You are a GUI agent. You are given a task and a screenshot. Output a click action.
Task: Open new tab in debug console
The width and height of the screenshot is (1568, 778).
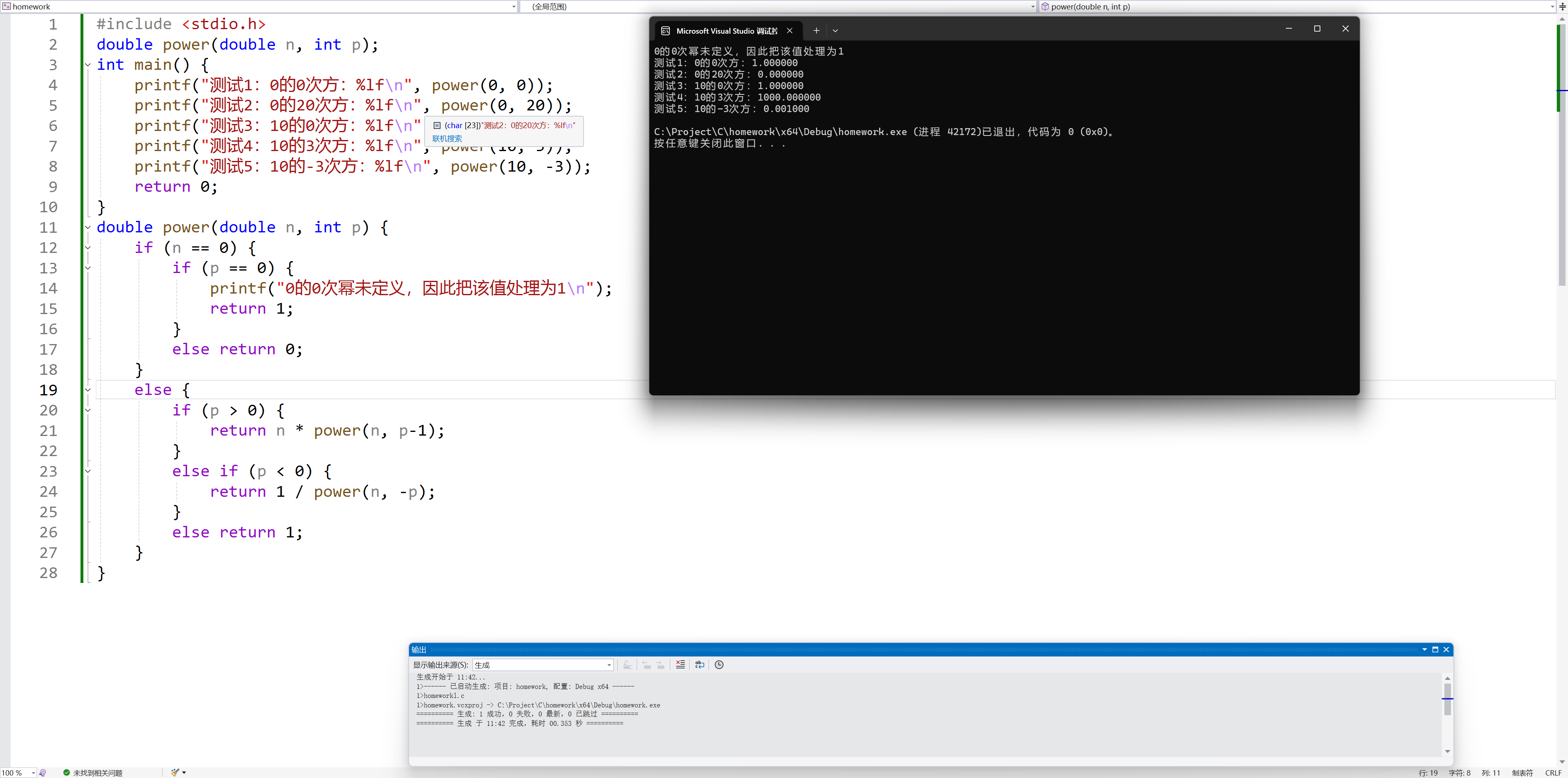click(816, 30)
